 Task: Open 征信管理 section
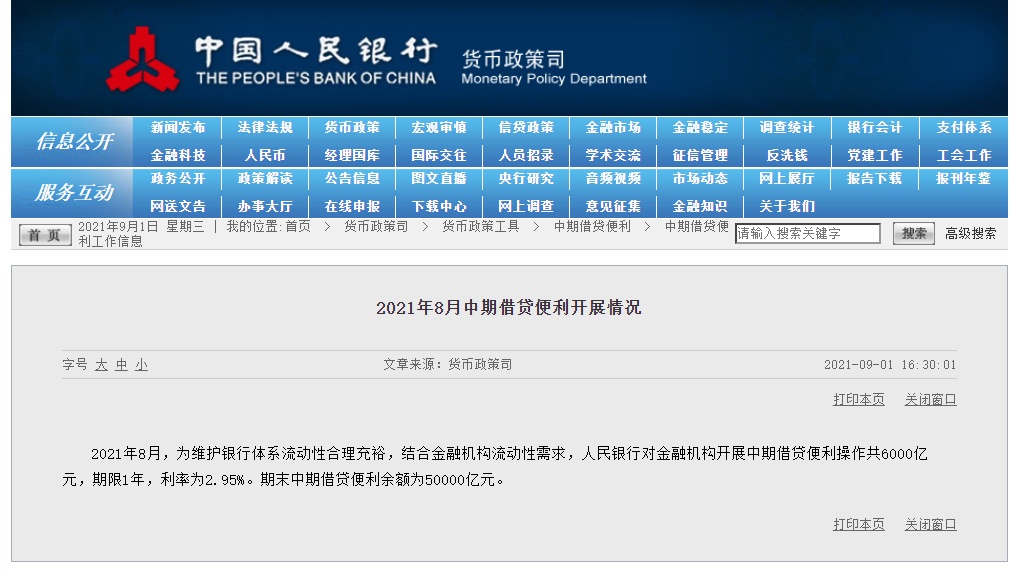(x=700, y=156)
